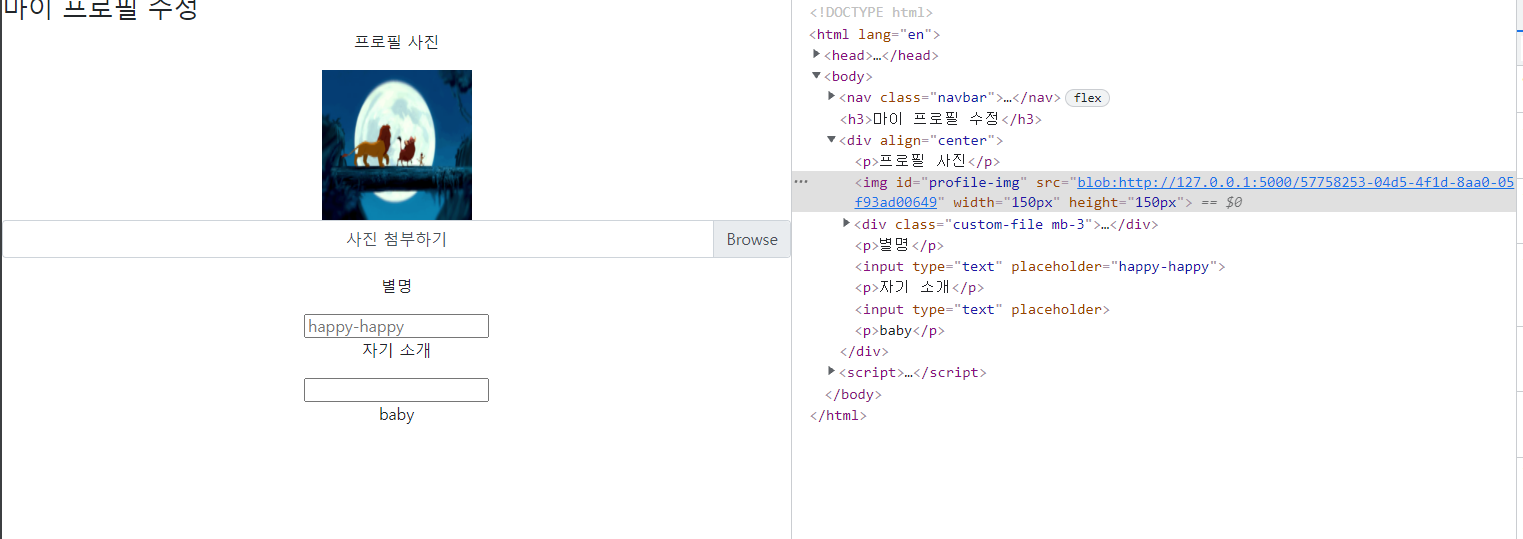The height and width of the screenshot is (539, 1523).
Task: Select the closing </div> tag line
Action: [864, 352]
